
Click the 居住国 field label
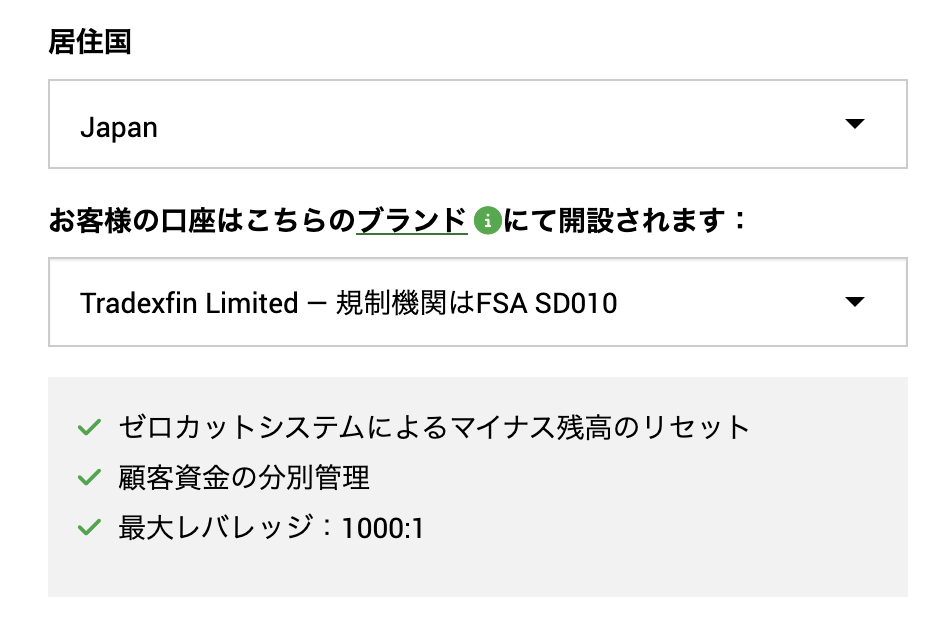pyautogui.click(x=90, y=43)
